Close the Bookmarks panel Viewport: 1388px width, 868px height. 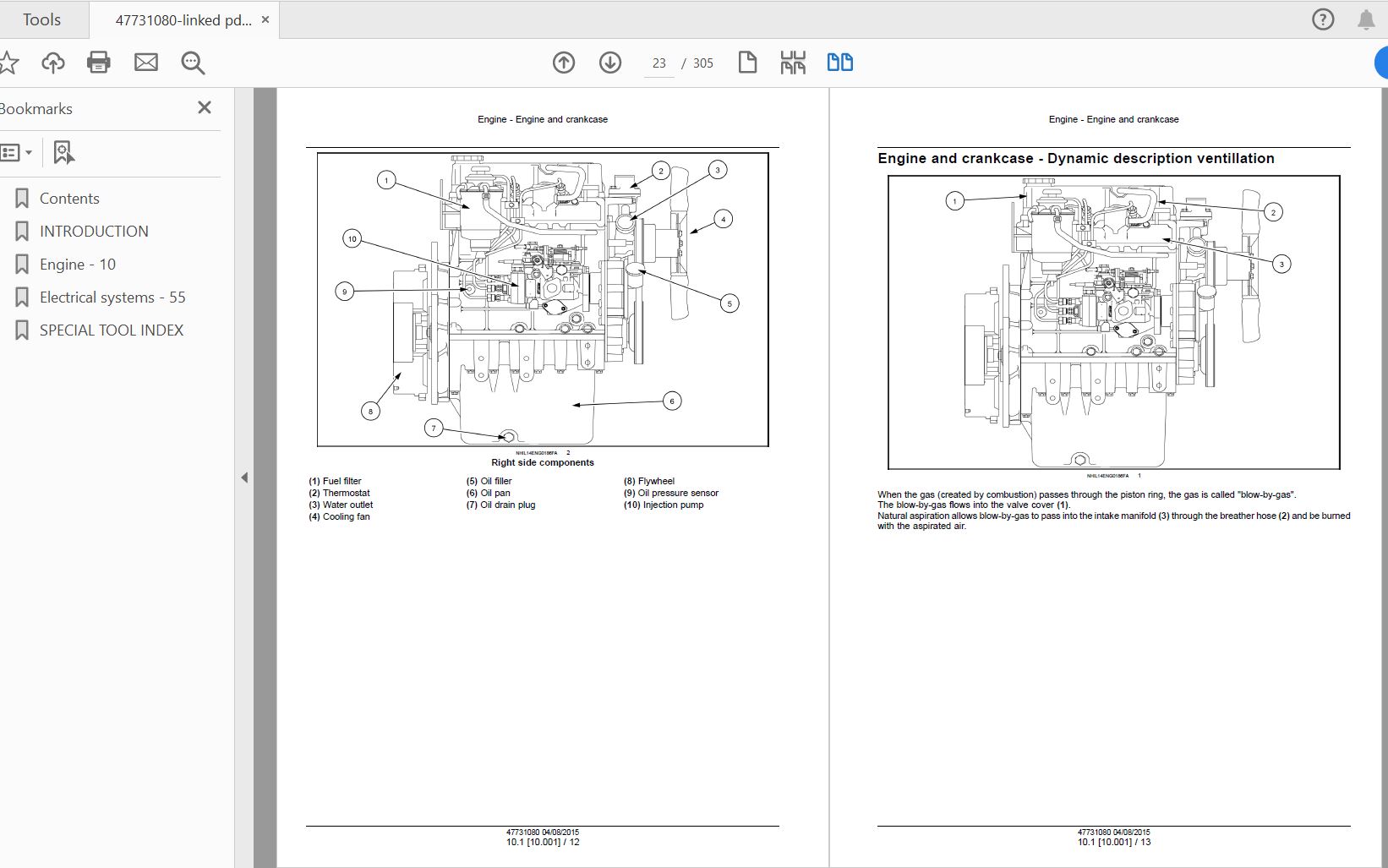(204, 108)
